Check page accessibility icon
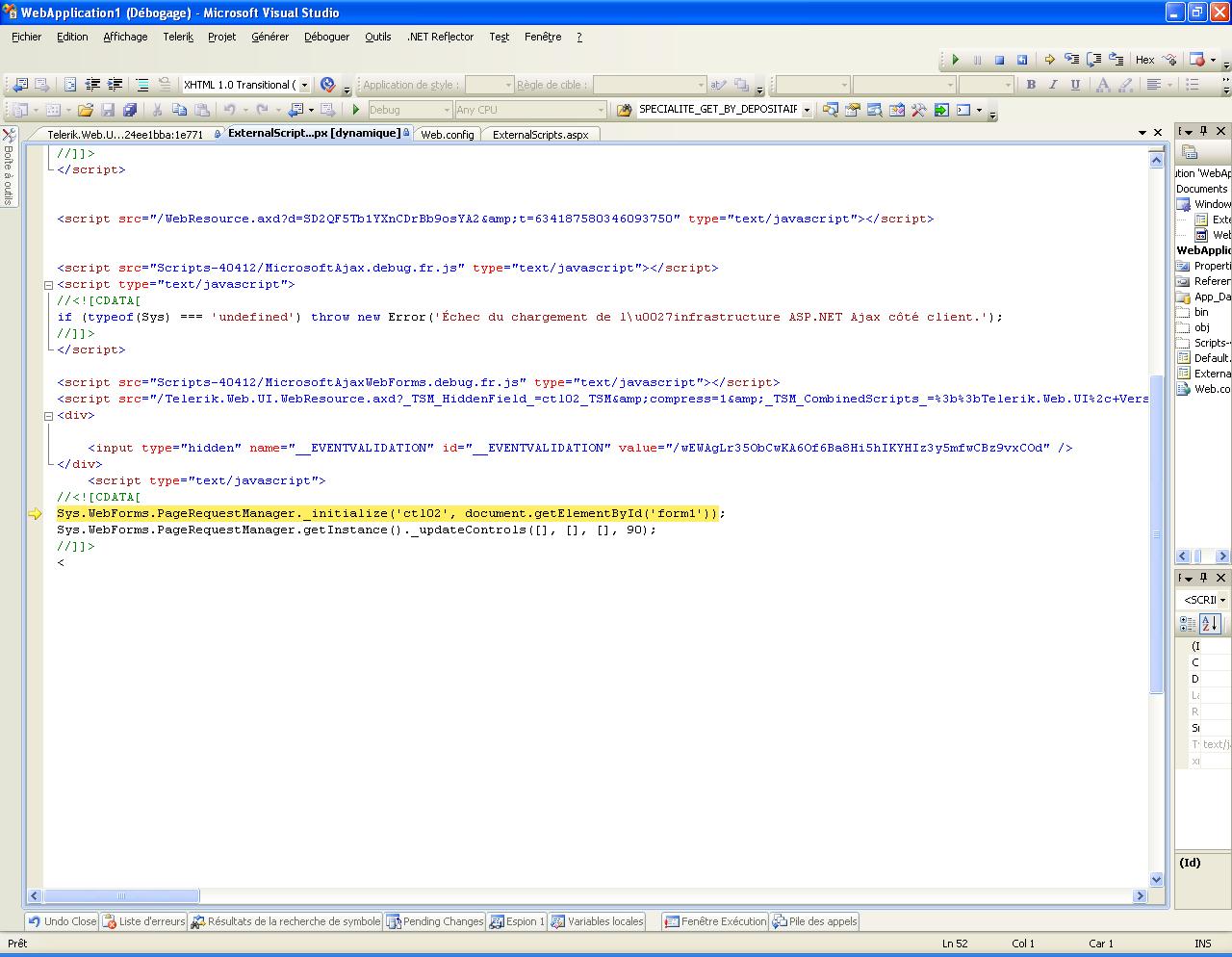The width and height of the screenshot is (1232, 957). [x=327, y=85]
